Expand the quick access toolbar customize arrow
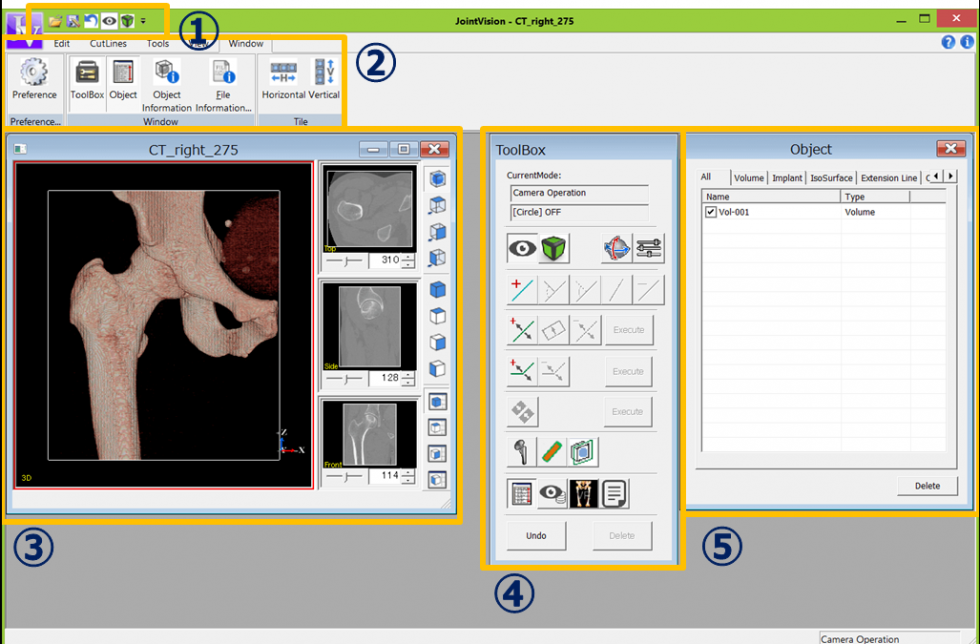The width and height of the screenshot is (980, 644). click(143, 21)
